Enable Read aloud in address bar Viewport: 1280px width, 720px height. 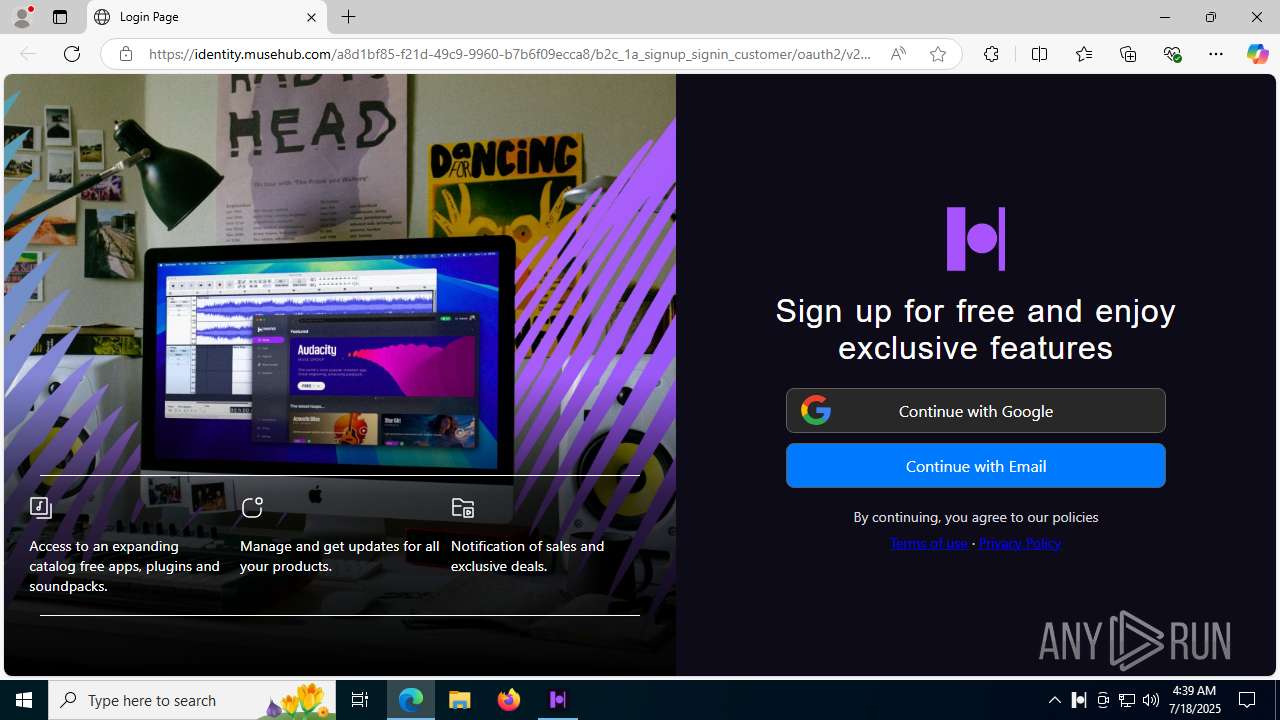[x=898, y=54]
